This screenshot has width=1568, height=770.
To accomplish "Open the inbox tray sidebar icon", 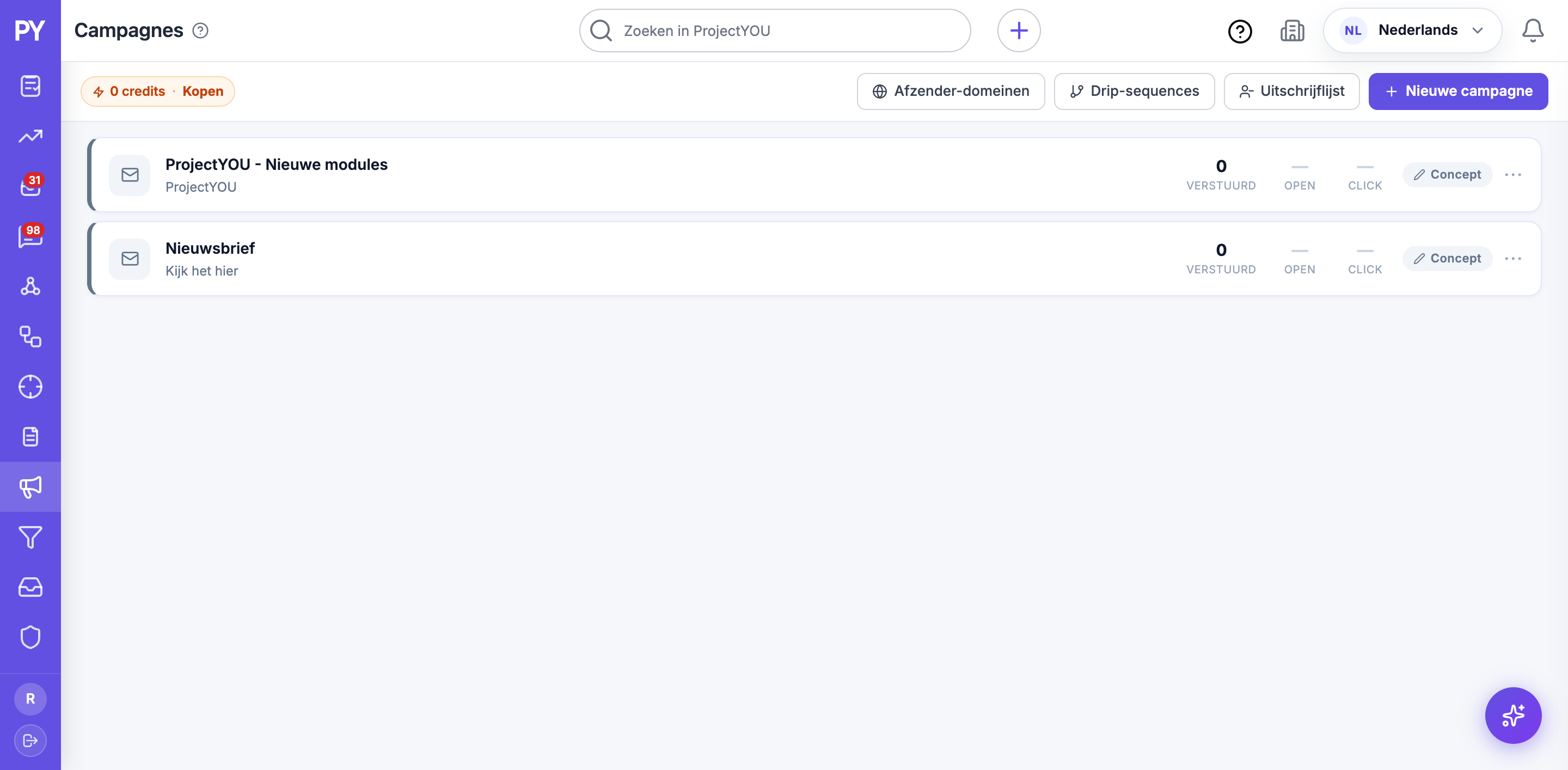I will coord(30,587).
